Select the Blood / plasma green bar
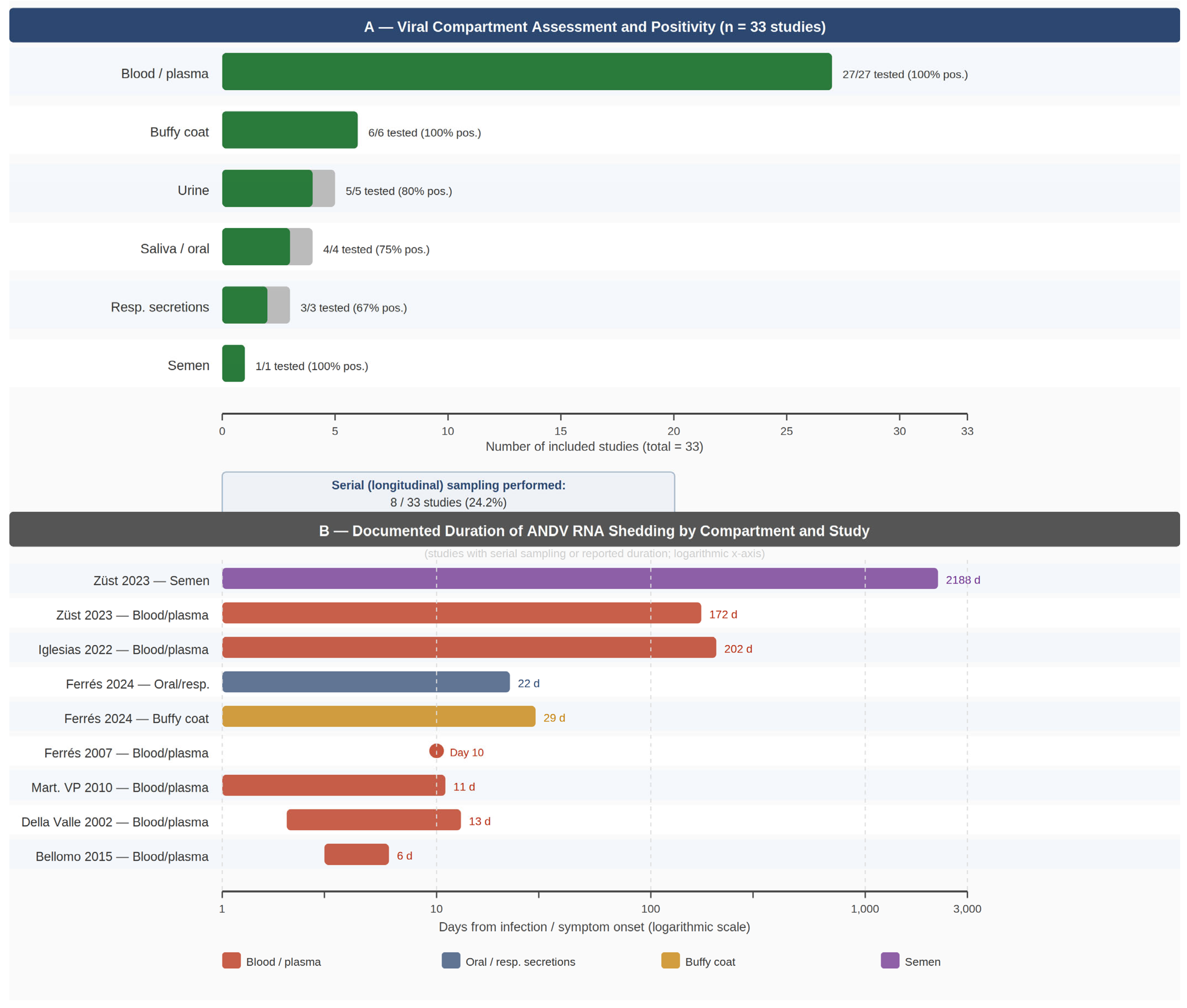The height and width of the screenshot is (1008, 1187). 526,71
